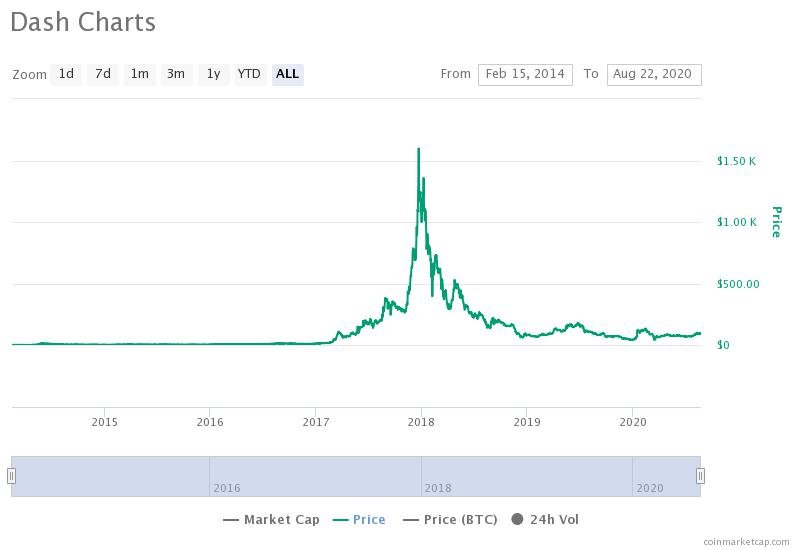Click the 2020 x-axis label under the chart
Screen dimensions: 800x550
(633, 422)
